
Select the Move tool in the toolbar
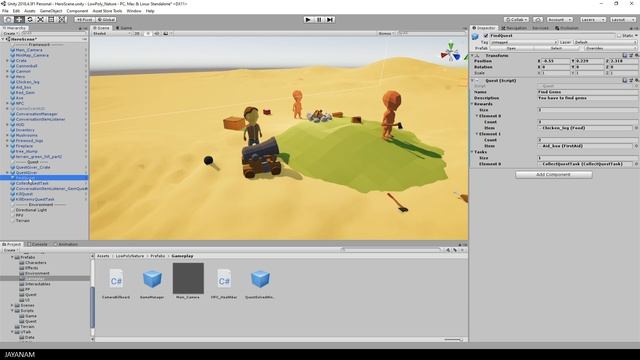(19, 20)
